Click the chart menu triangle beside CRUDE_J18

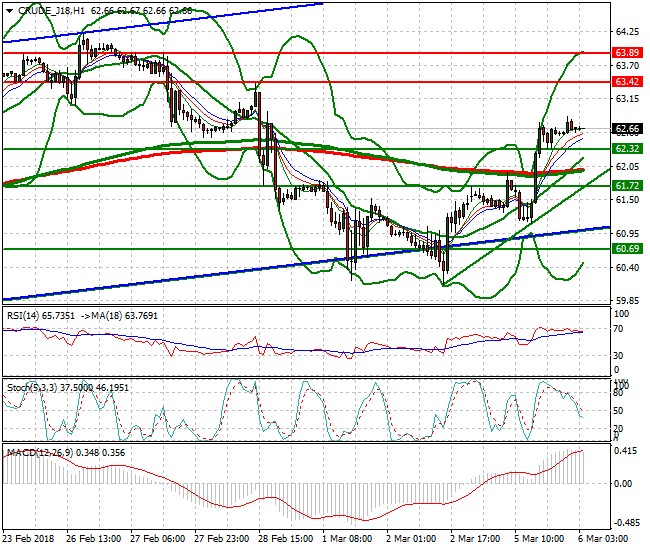coord(10,11)
